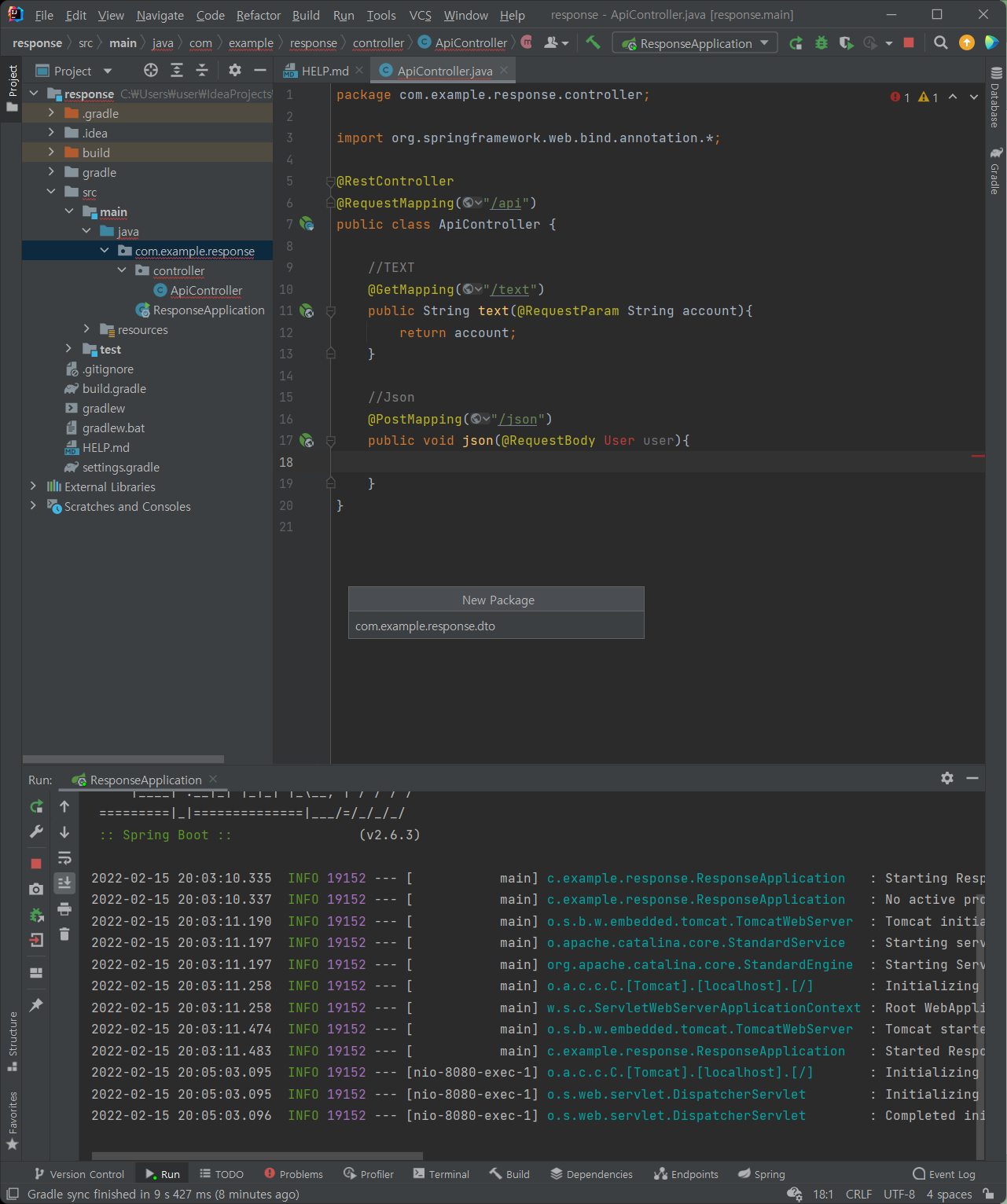Collapse the src folder

point(51,192)
